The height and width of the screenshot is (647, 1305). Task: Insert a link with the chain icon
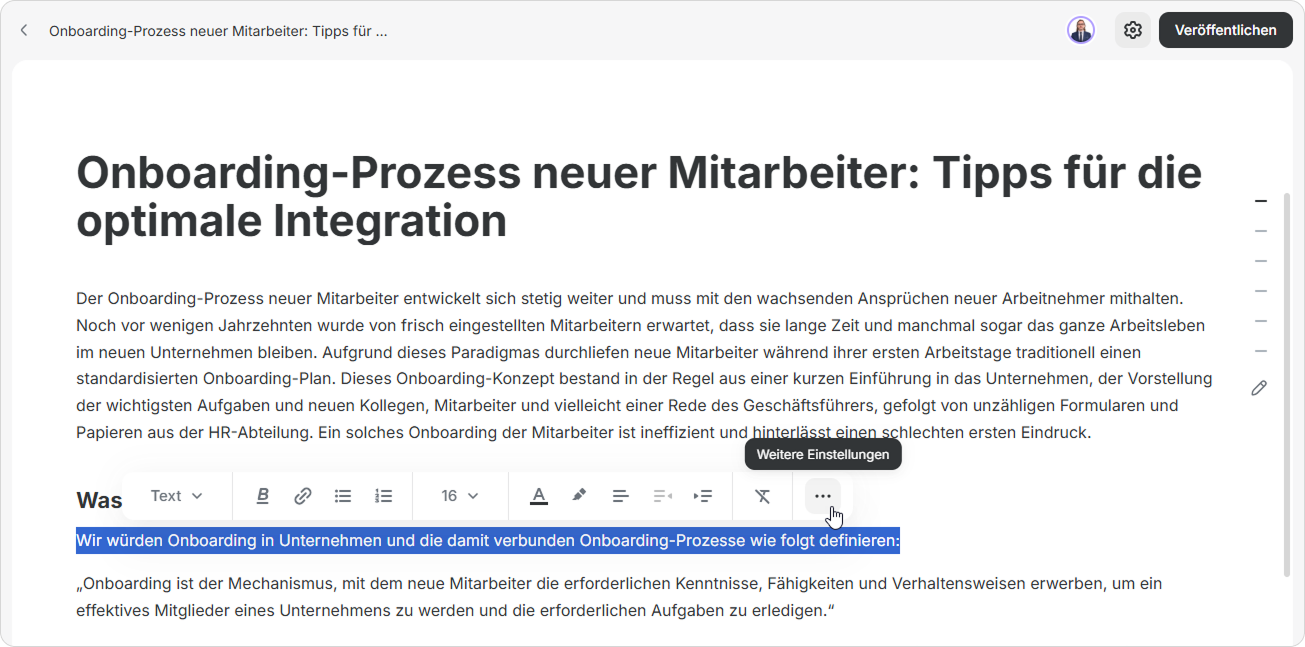point(303,496)
